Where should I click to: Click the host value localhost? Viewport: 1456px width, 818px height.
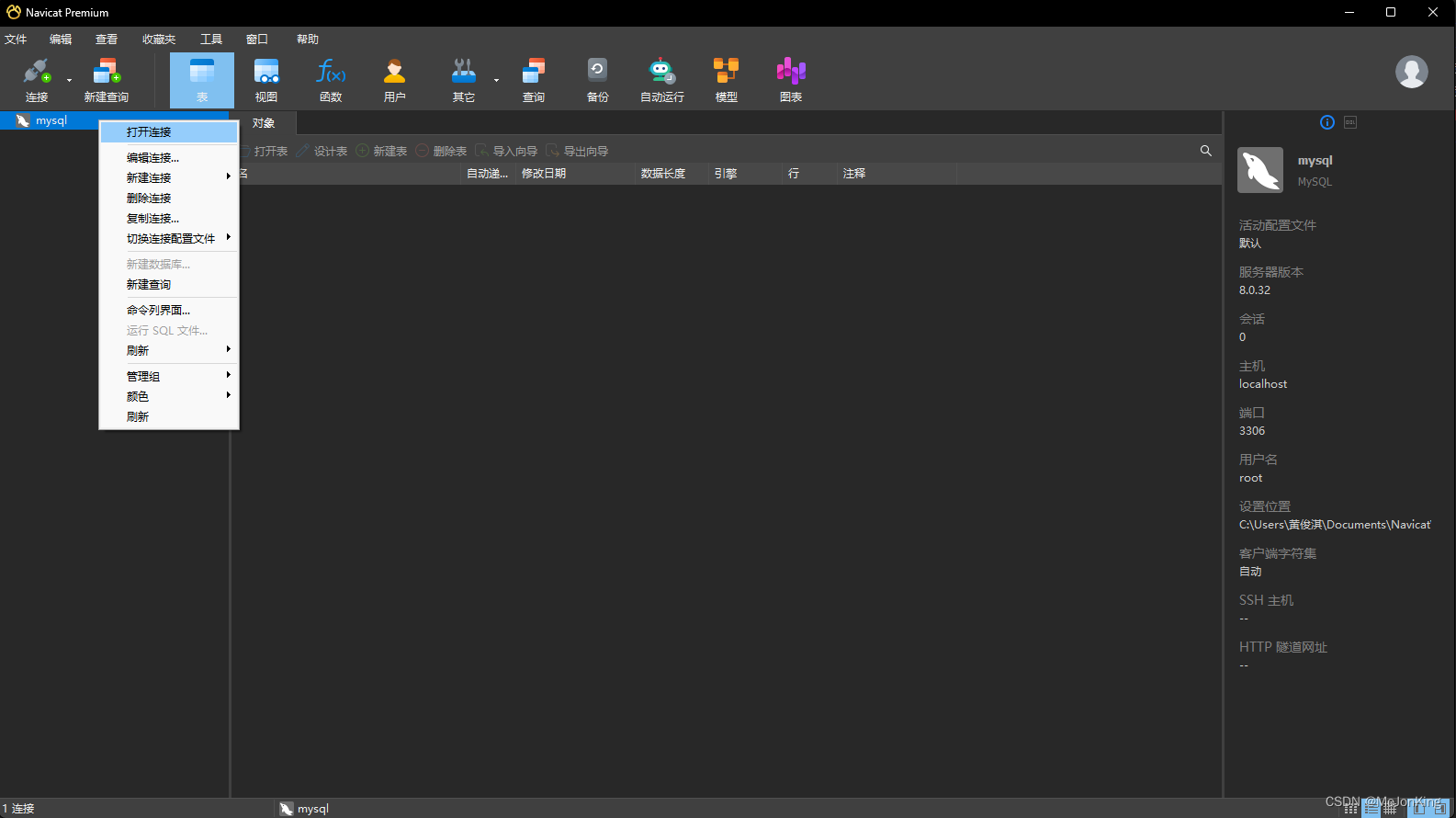coord(1263,384)
